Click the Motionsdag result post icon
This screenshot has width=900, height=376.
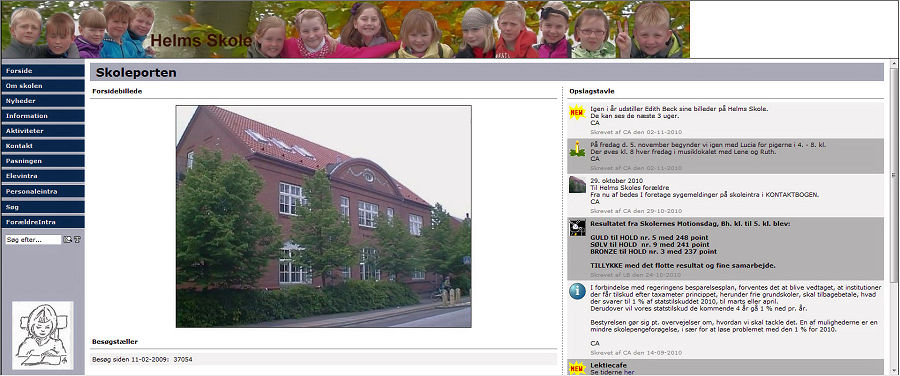(577, 228)
